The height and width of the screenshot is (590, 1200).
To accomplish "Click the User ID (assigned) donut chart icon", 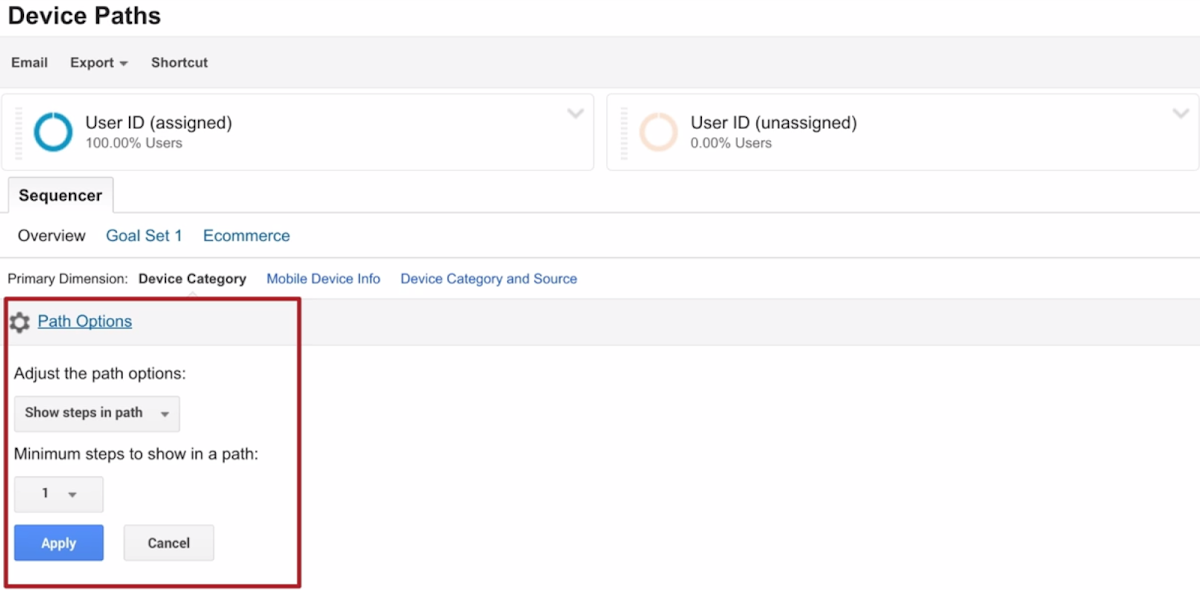I will (x=53, y=132).
